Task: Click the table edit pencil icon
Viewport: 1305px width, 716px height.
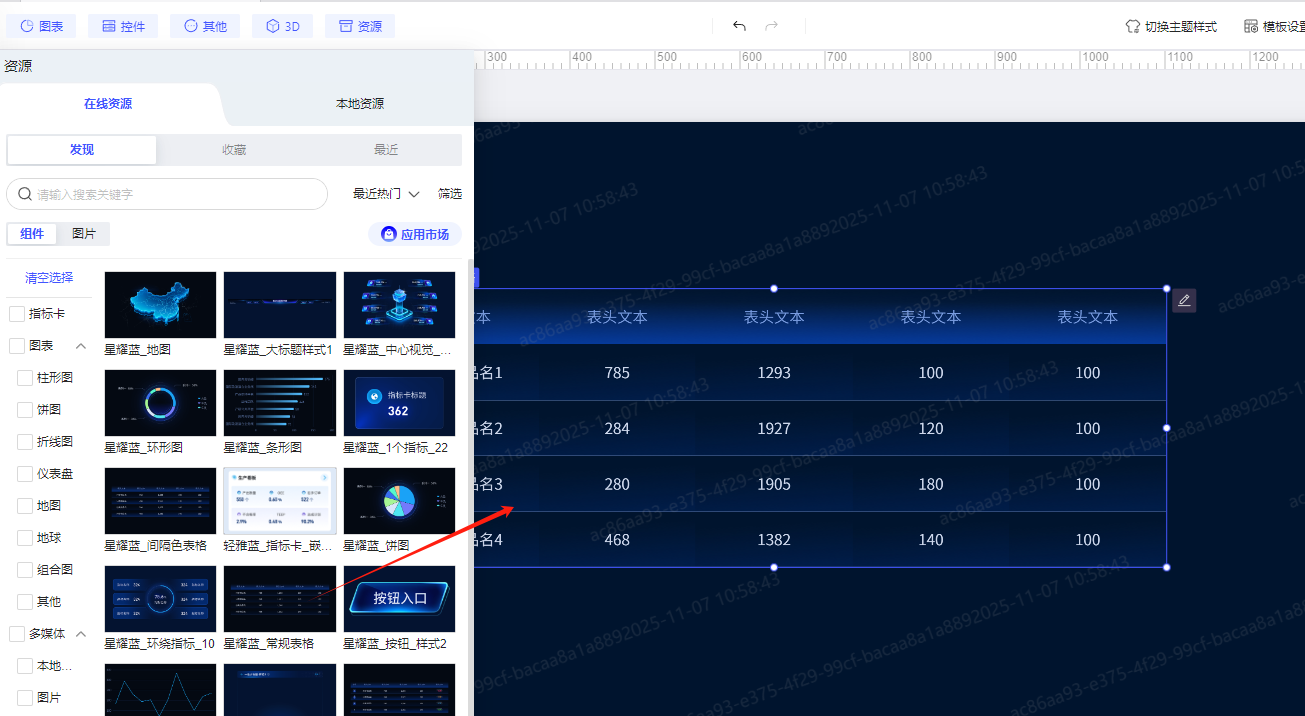Action: 1184,300
